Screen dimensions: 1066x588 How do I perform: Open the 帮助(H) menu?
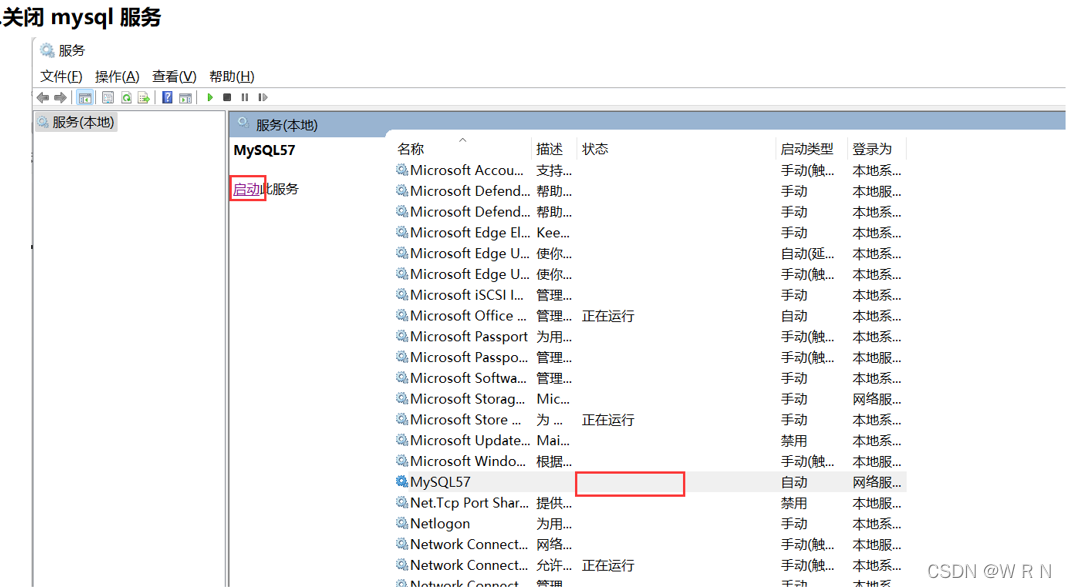click(x=232, y=76)
